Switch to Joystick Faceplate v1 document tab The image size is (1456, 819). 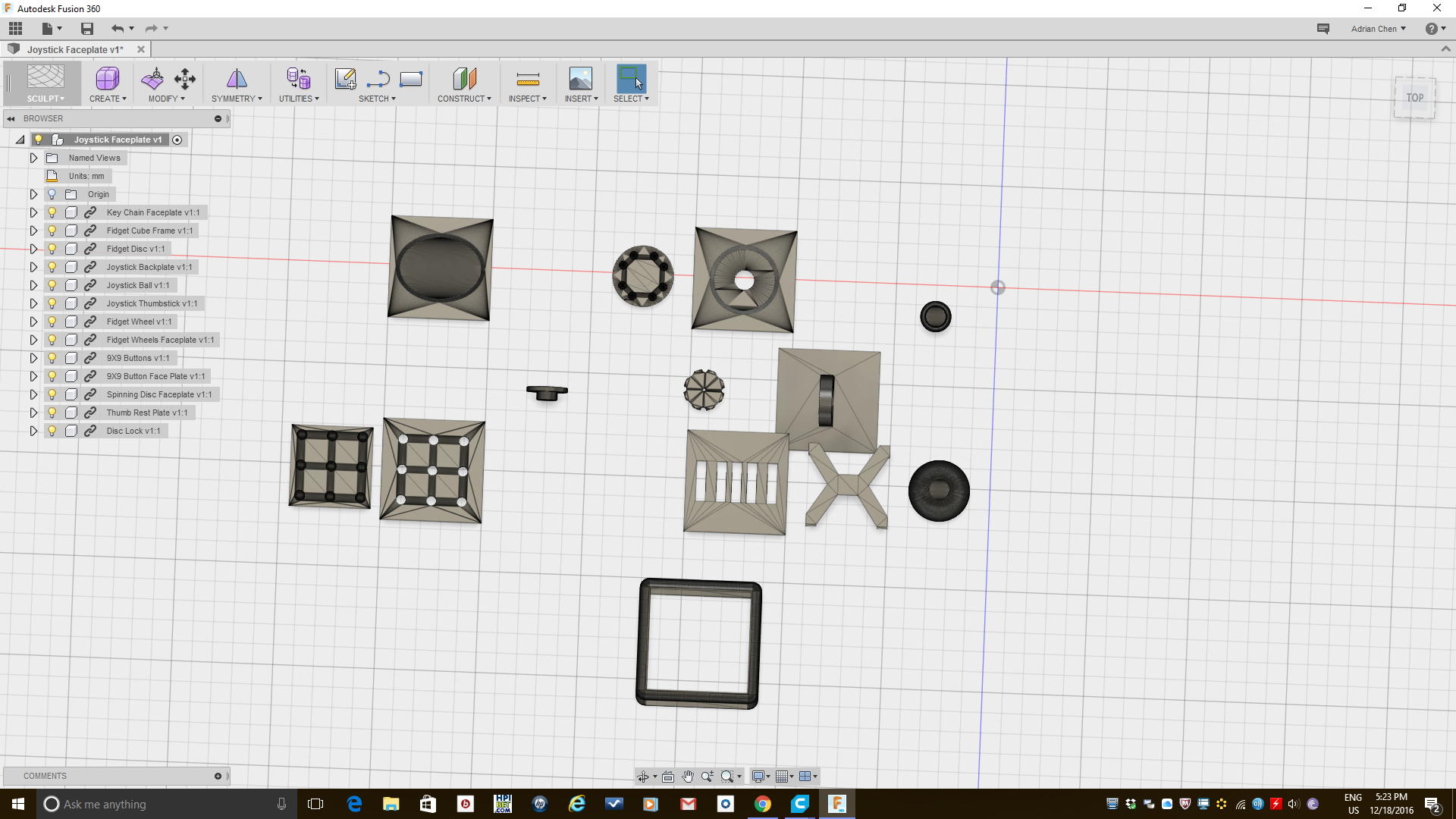pos(75,49)
